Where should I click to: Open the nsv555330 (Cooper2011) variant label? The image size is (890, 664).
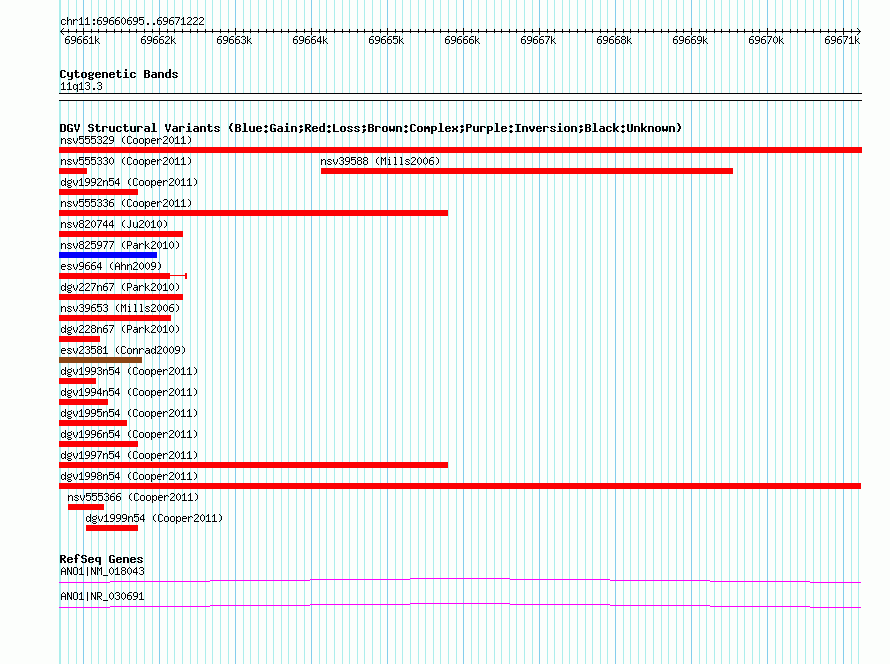pos(126,161)
